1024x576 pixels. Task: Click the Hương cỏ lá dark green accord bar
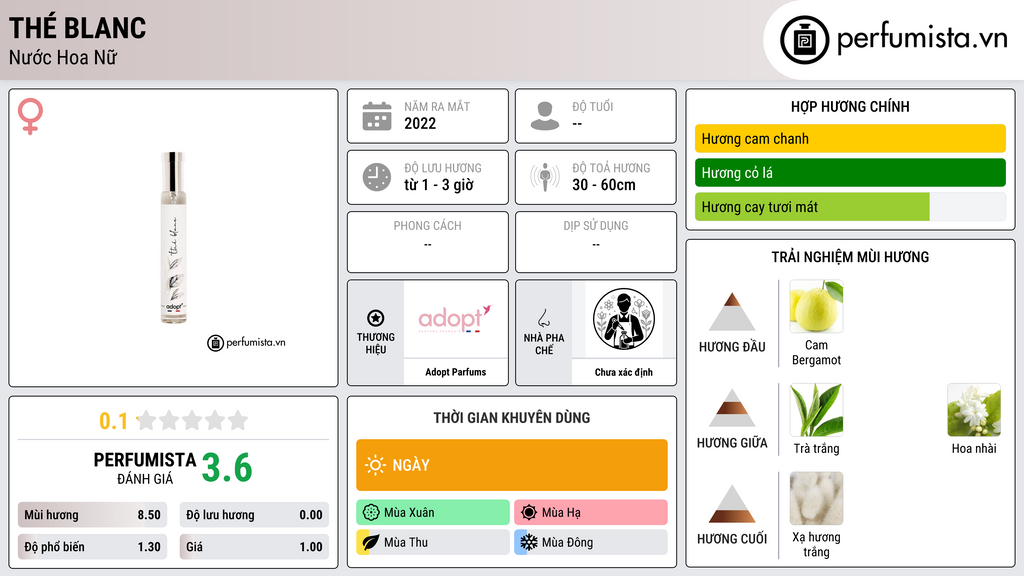pos(850,172)
